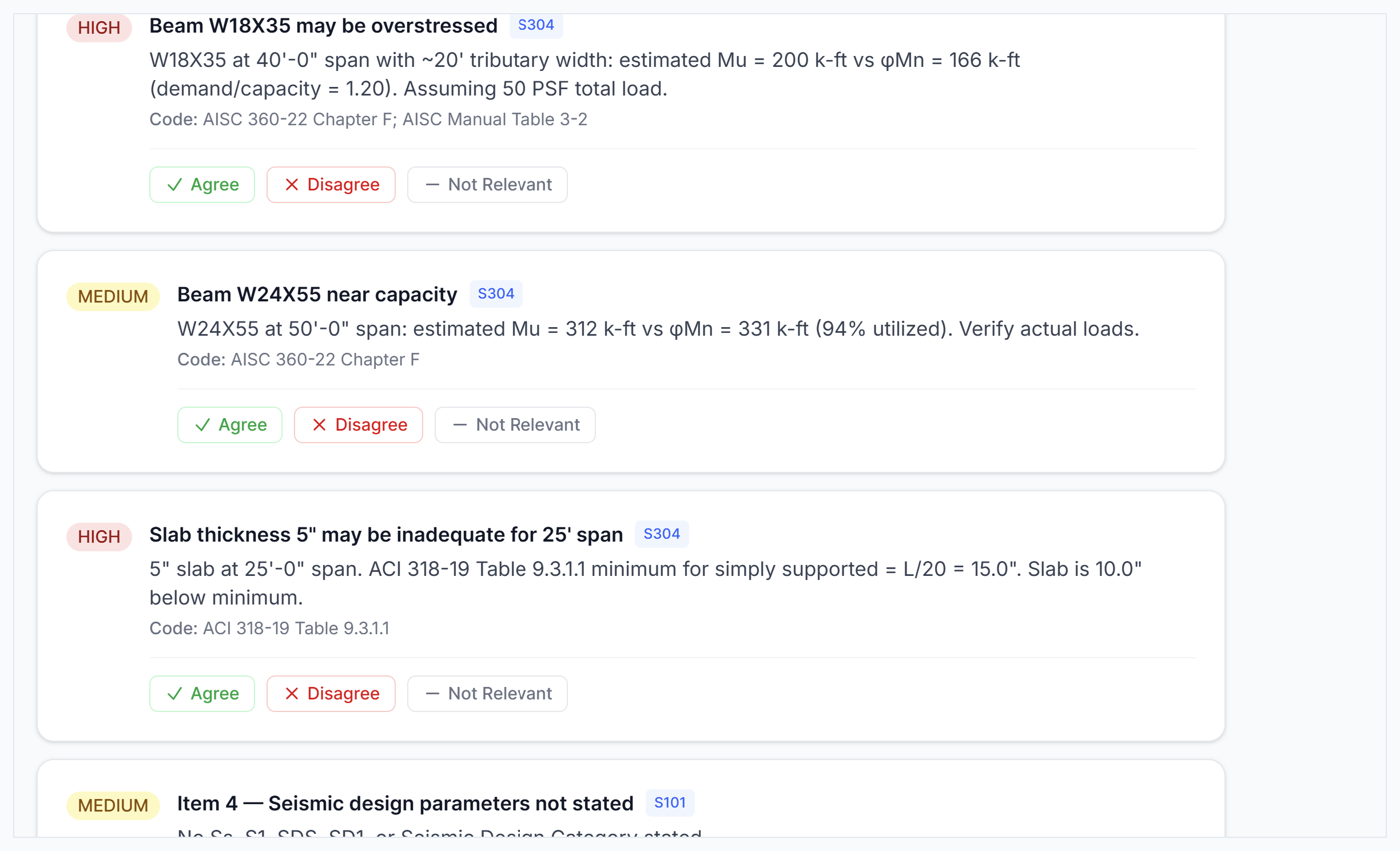Open S101 sheet tag on seismic finding
This screenshot has height=851, width=1400.
[670, 803]
